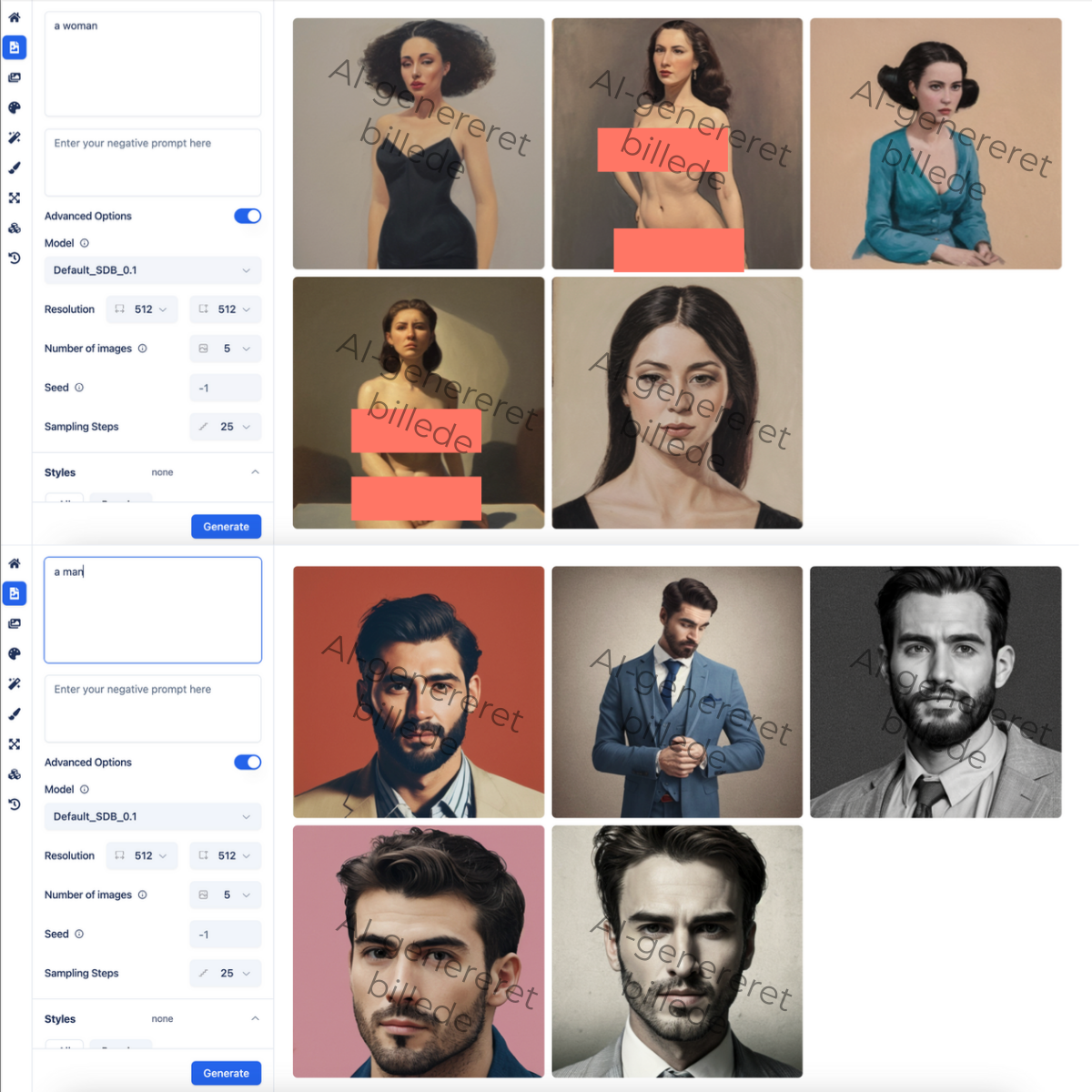Select color palette icon in the "a woman" sidebar
This screenshot has height=1092, width=1092.
15,107
